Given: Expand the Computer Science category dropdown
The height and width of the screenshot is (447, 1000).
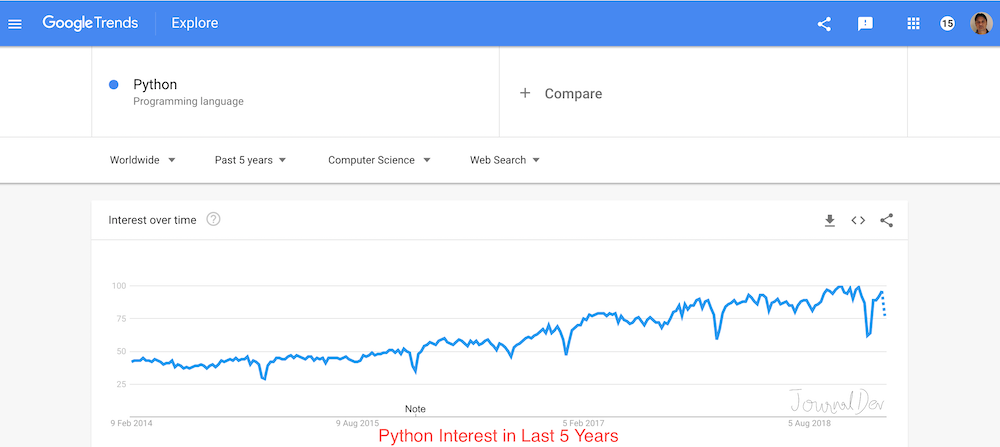Looking at the screenshot, I should pos(379,160).
